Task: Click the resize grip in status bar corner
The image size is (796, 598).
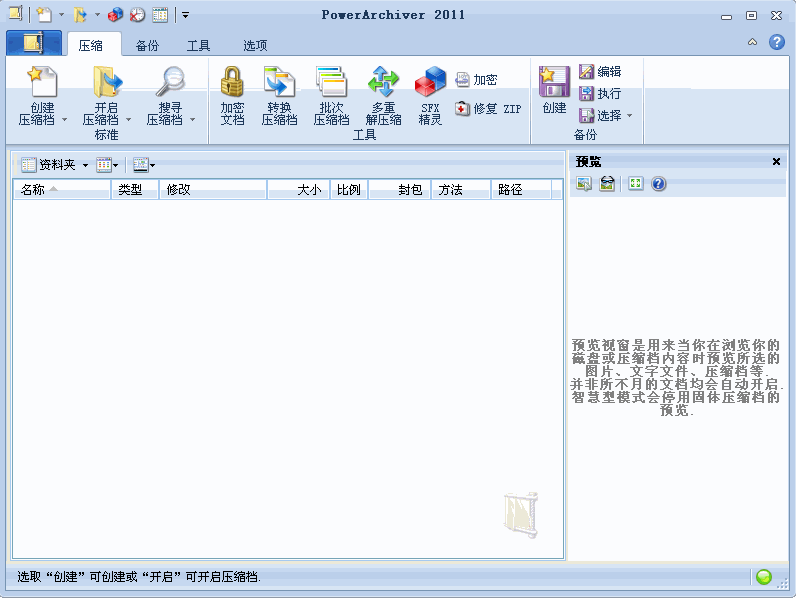Action: (x=782, y=583)
